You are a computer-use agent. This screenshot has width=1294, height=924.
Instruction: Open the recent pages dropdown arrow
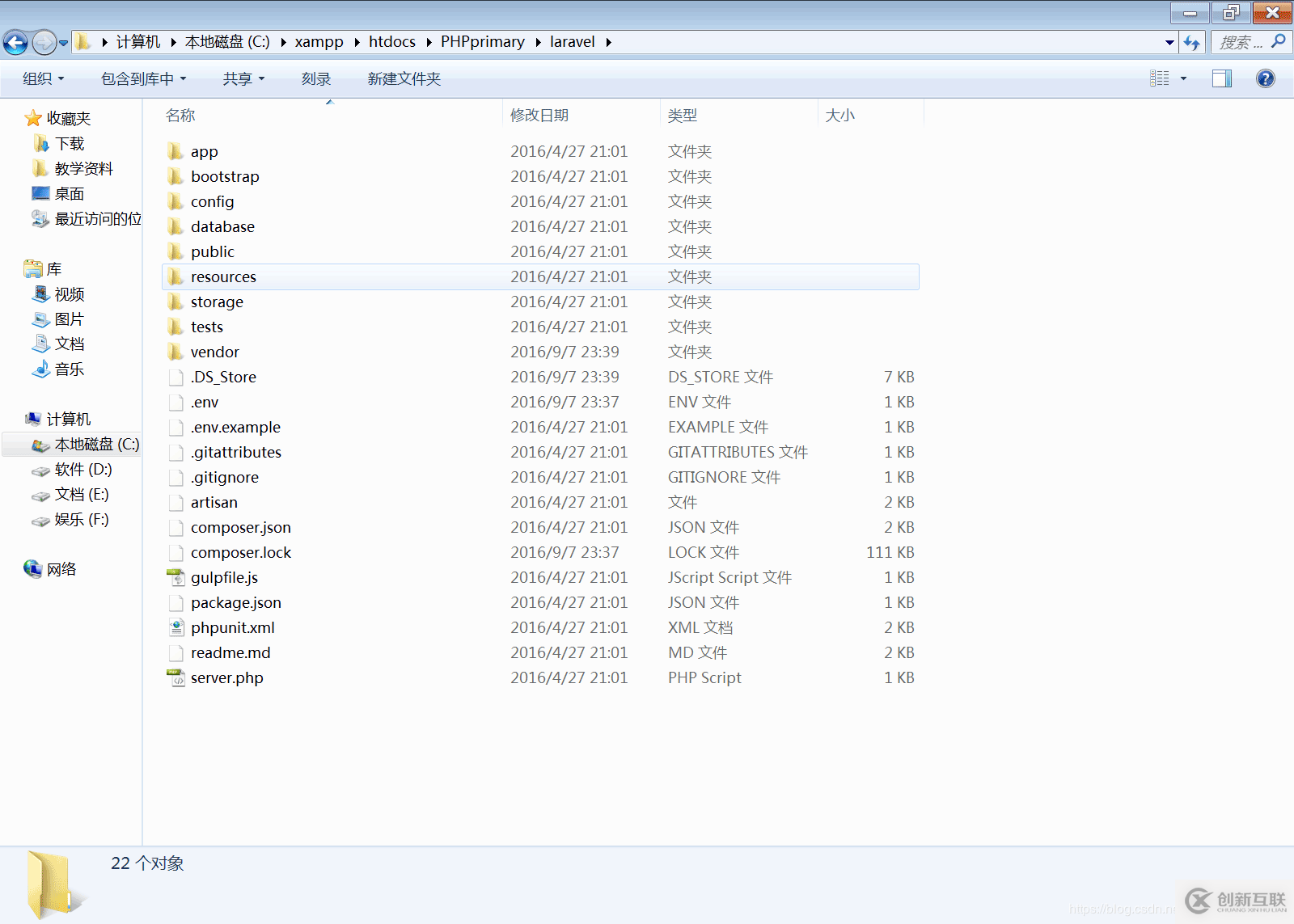point(63,43)
